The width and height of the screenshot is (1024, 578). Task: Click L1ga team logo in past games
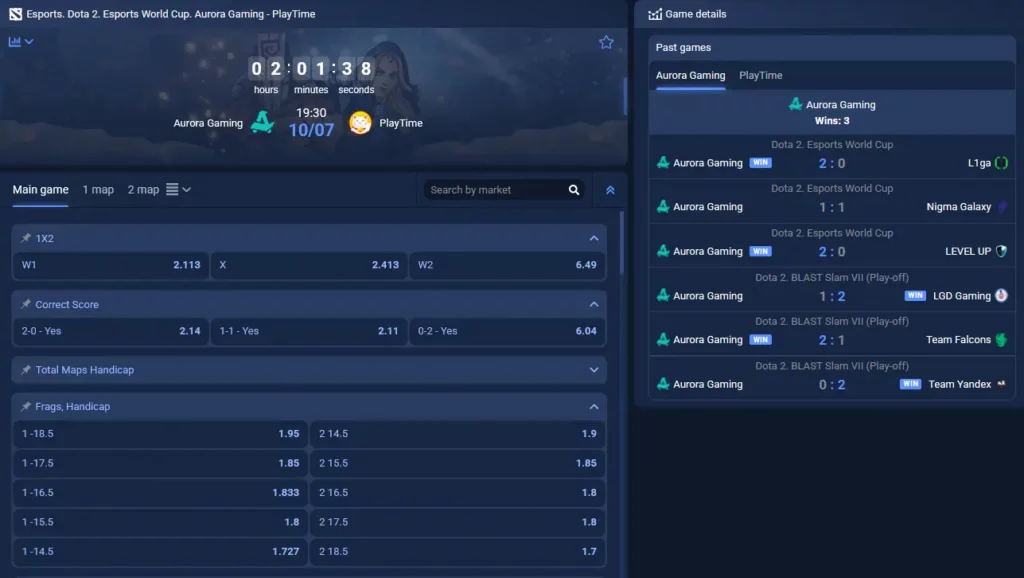[x=1001, y=163]
